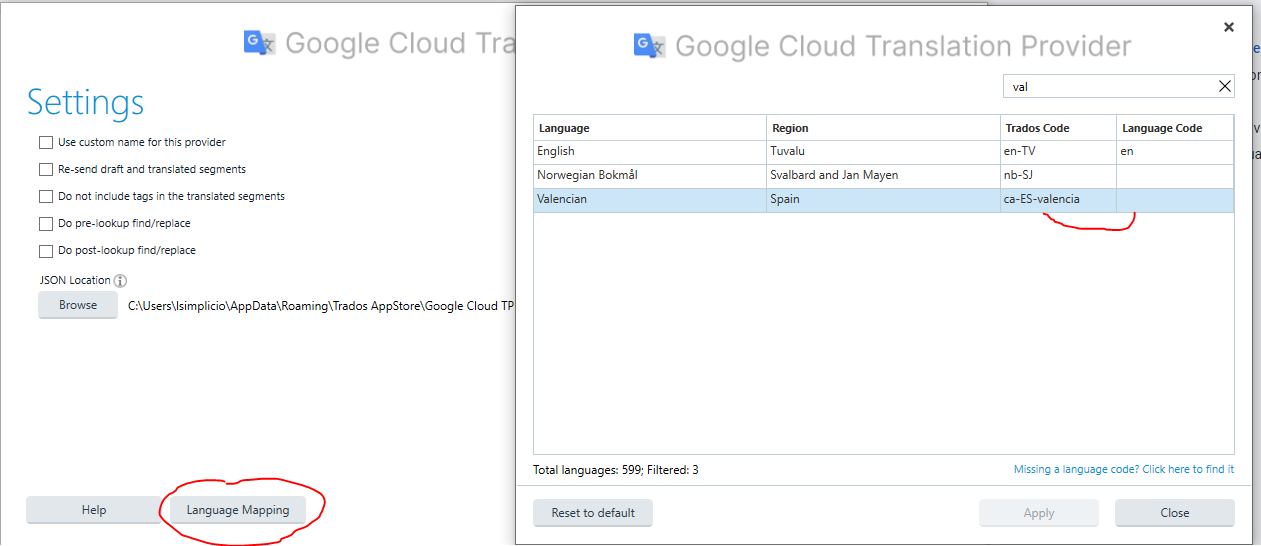
Task: Enable 'Use custom name for this provider' checkbox
Action: point(46,142)
